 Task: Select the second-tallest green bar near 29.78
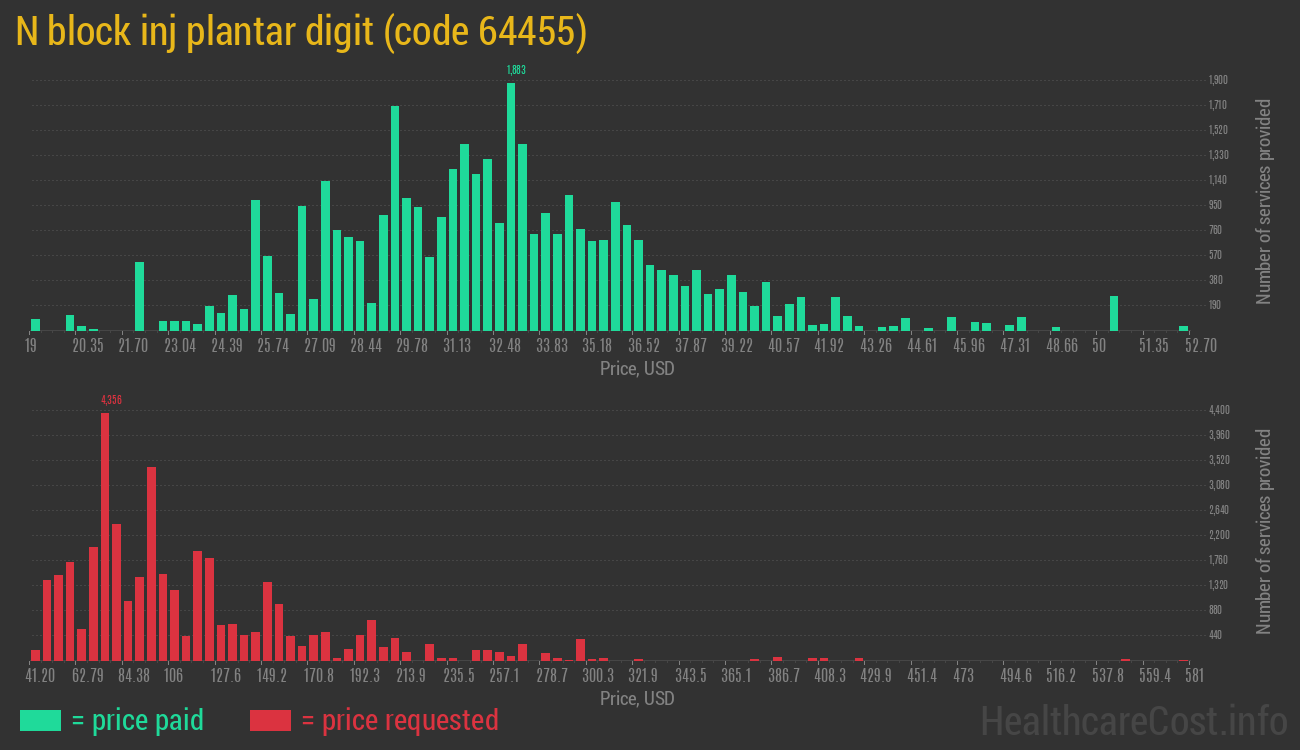pyautogui.click(x=395, y=218)
